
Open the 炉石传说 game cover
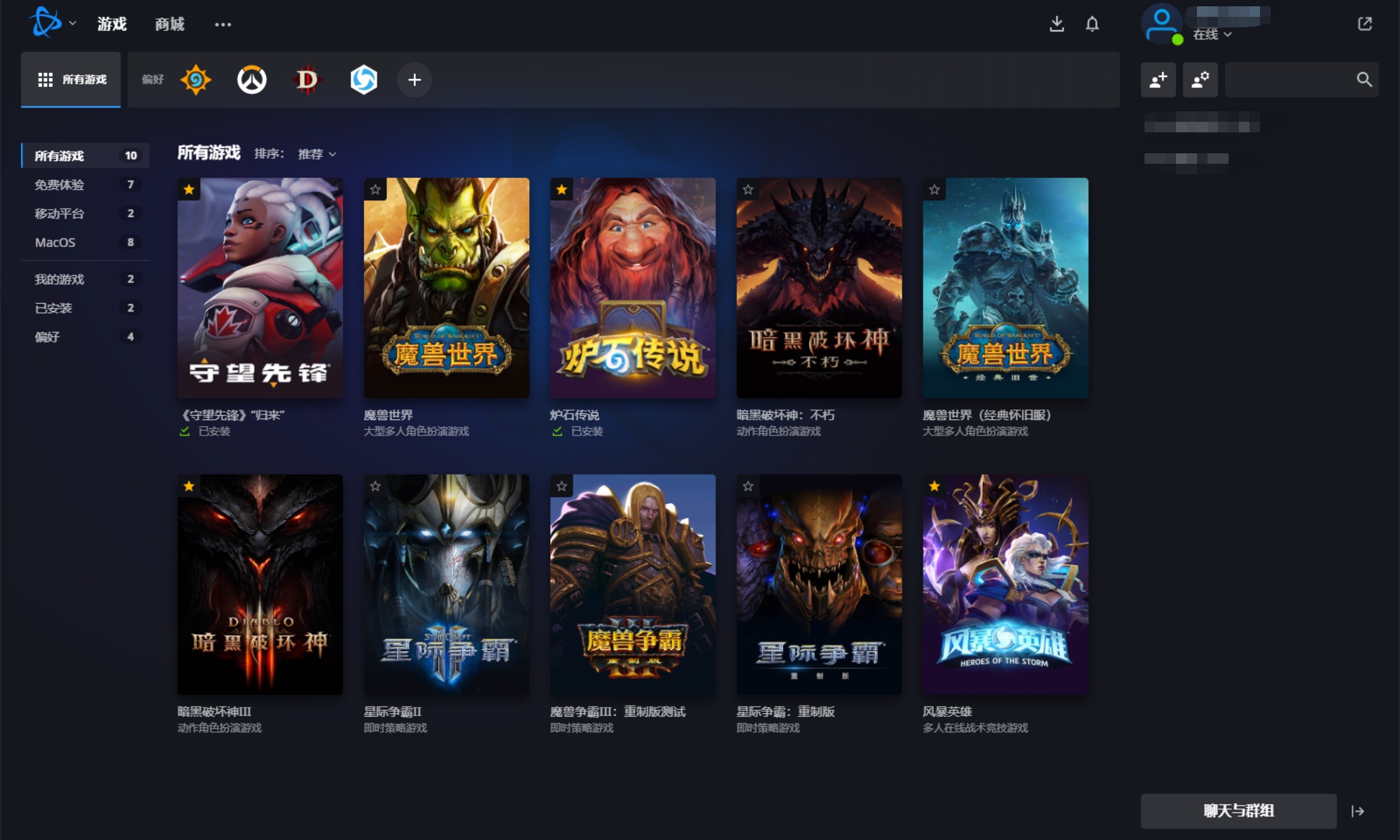[x=633, y=288]
